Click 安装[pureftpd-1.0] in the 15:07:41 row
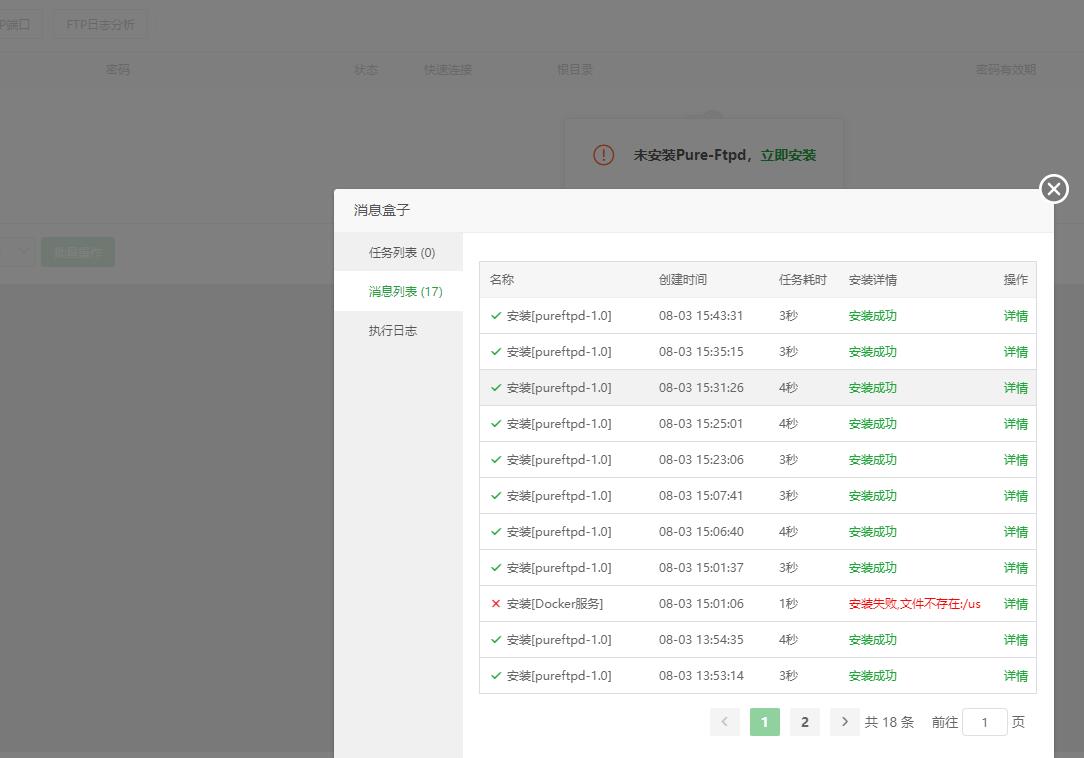The height and width of the screenshot is (758, 1084). coord(559,496)
